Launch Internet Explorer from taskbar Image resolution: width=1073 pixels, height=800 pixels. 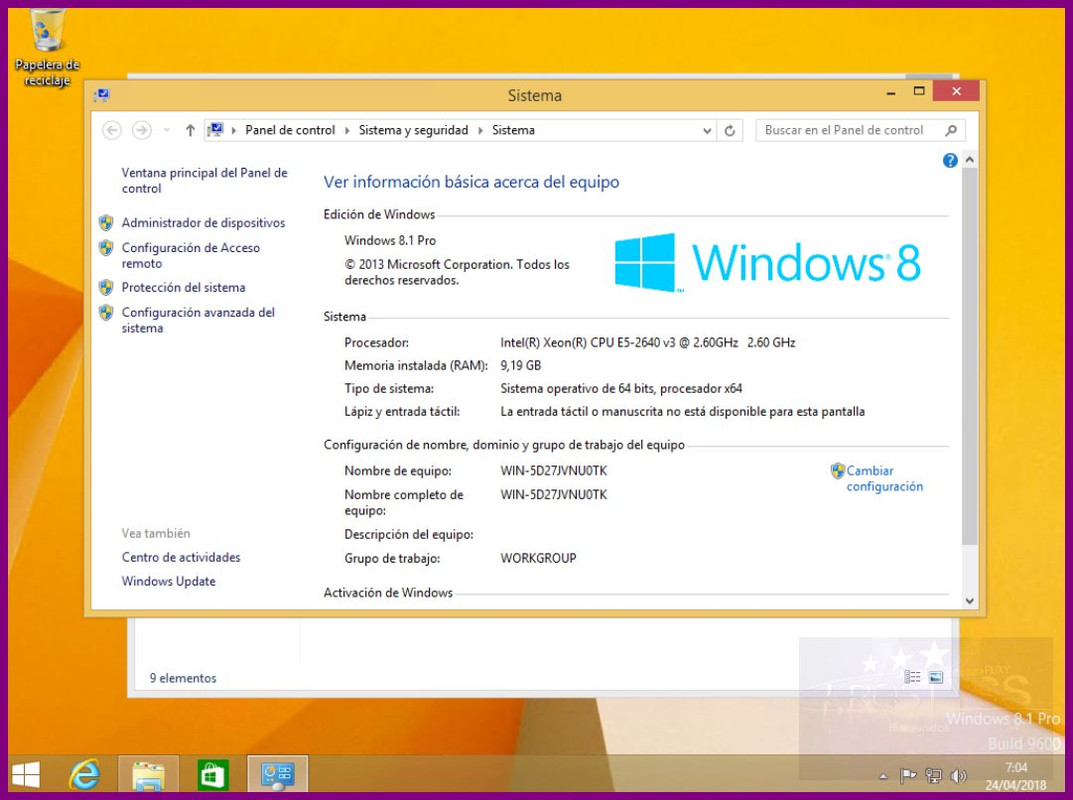(85, 775)
